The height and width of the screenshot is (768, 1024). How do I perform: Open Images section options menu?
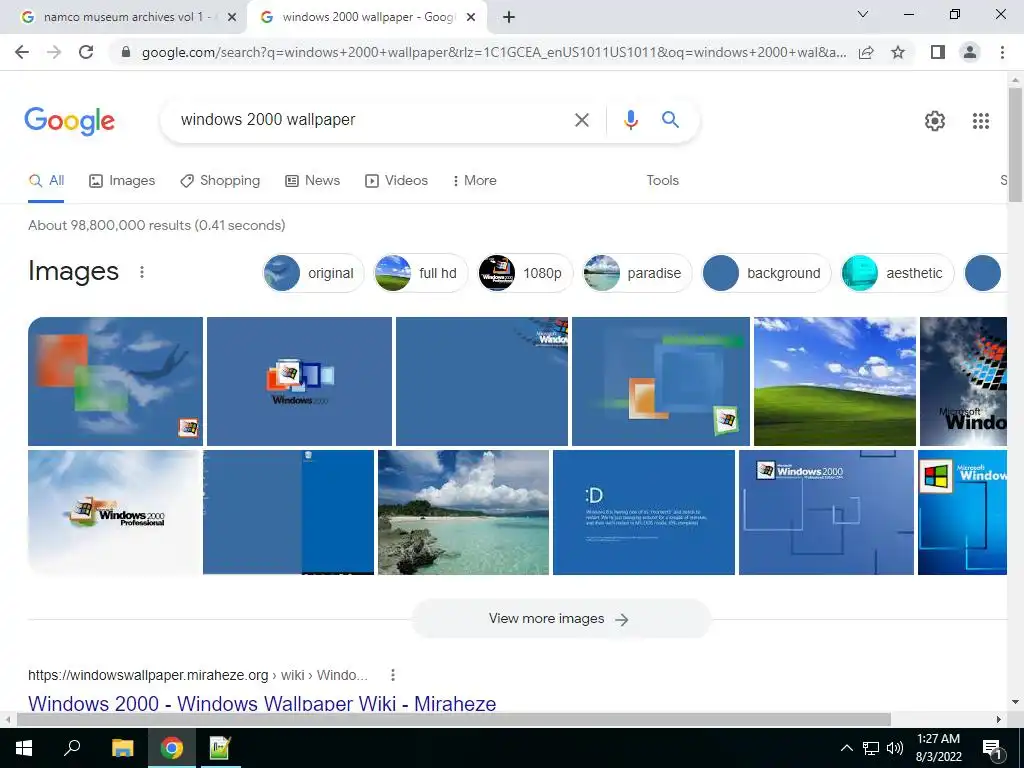pyautogui.click(x=142, y=272)
